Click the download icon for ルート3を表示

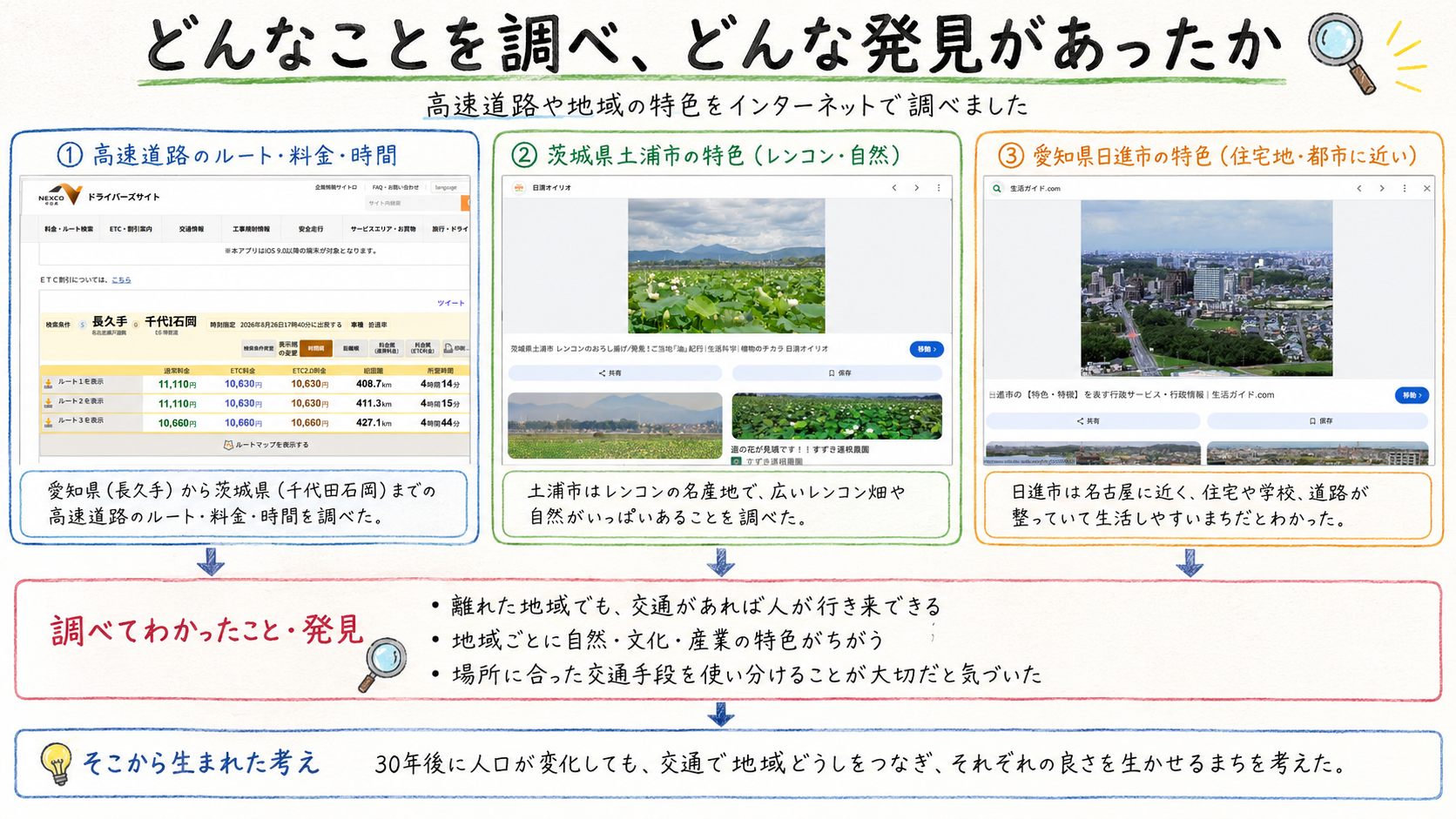[48, 421]
